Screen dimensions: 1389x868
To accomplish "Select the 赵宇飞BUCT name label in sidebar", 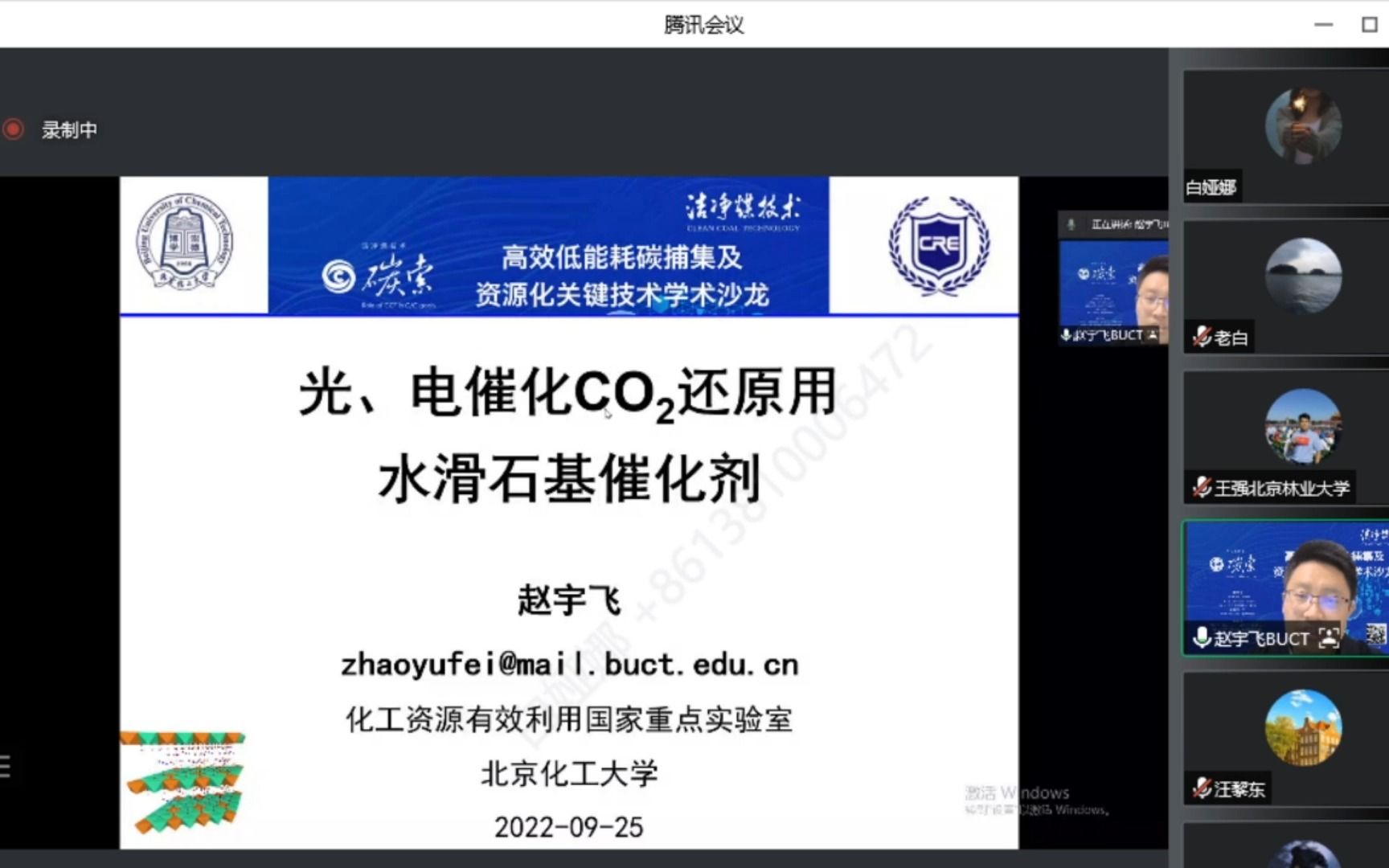I will [x=1261, y=639].
